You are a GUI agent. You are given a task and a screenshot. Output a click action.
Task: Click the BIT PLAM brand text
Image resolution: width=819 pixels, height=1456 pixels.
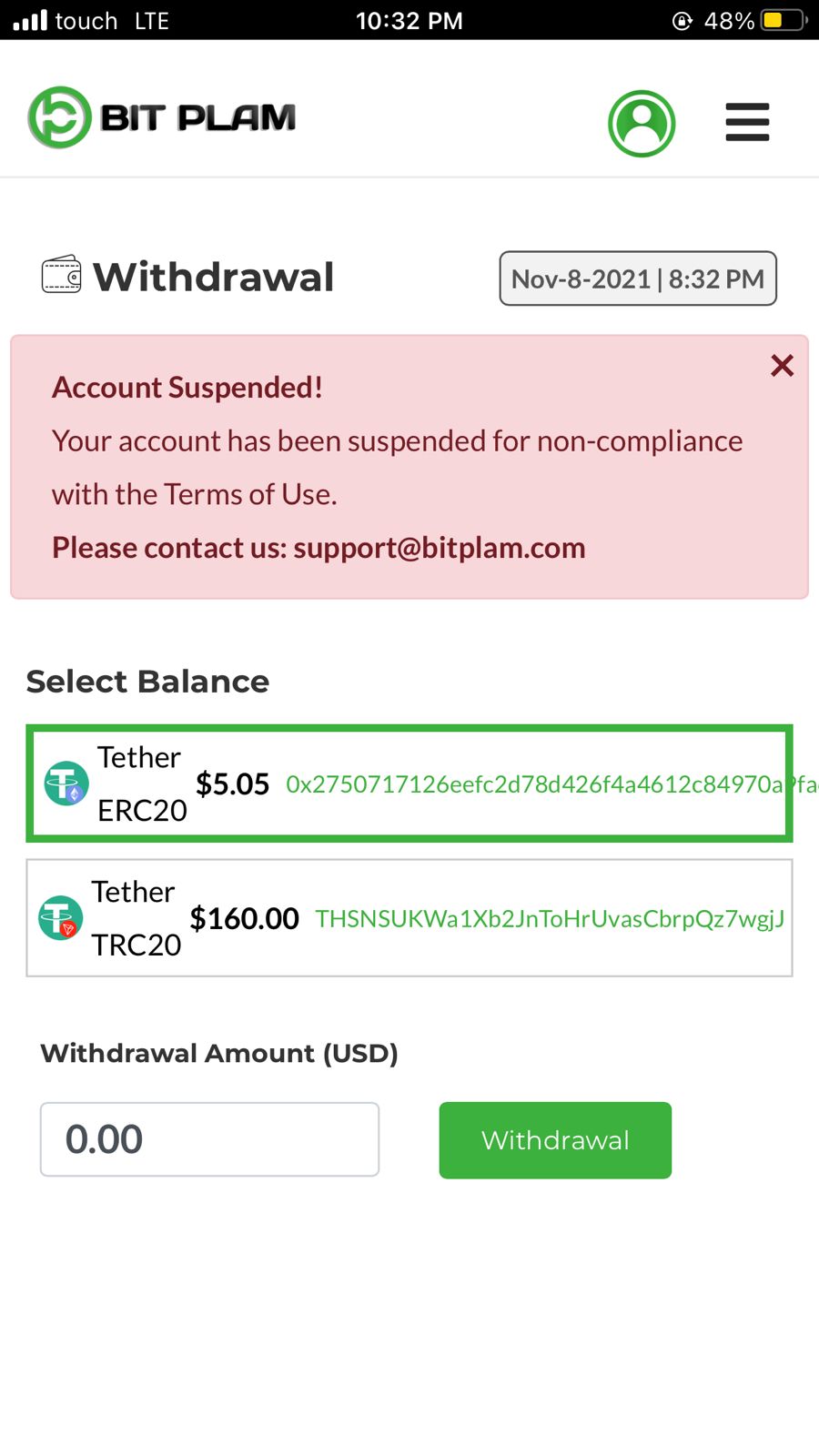198,117
